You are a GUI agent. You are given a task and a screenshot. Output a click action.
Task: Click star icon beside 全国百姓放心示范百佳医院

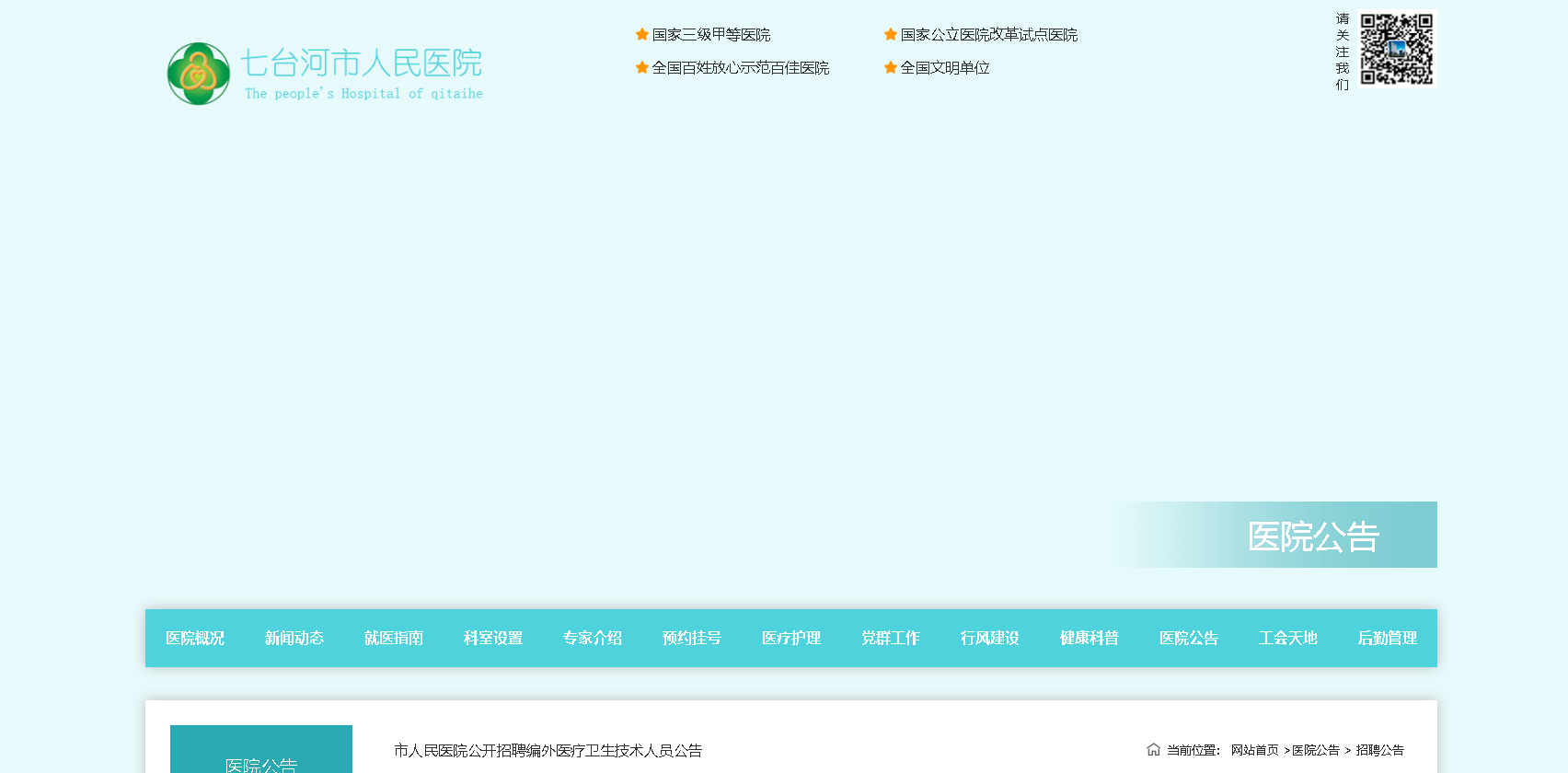point(642,68)
